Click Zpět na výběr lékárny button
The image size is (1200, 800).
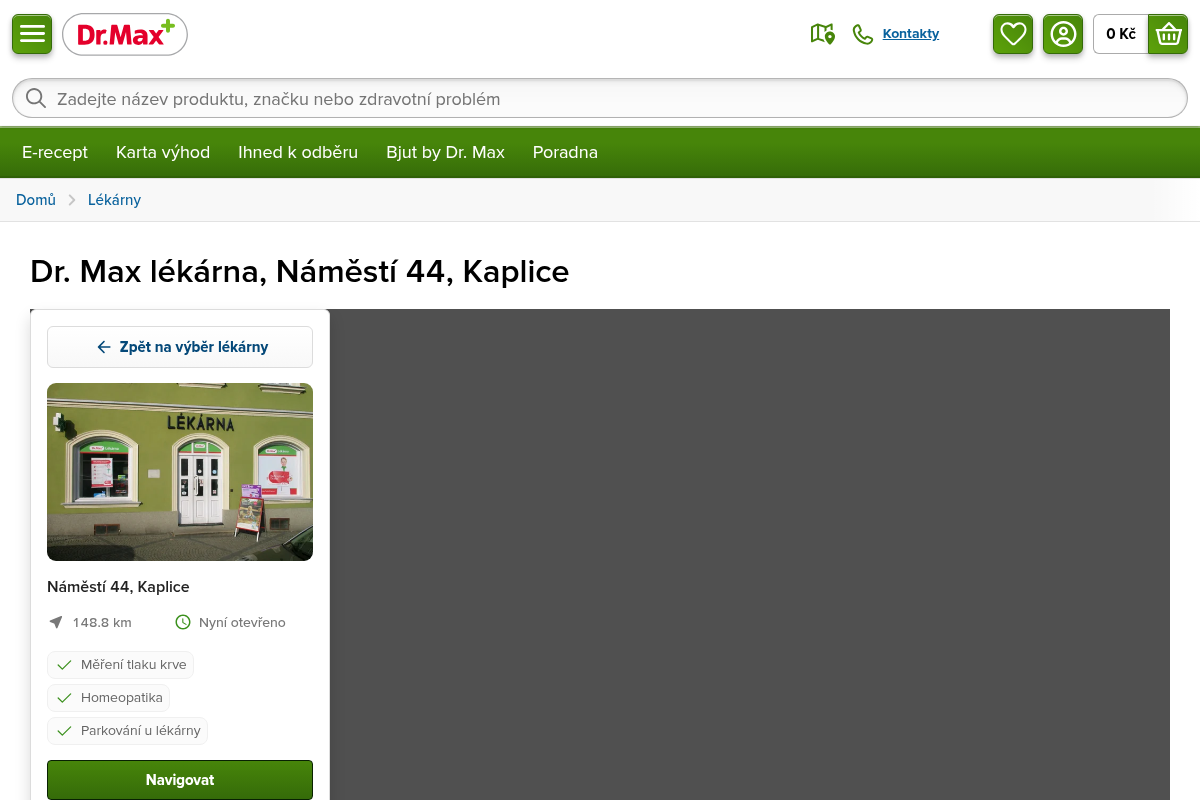pos(180,347)
